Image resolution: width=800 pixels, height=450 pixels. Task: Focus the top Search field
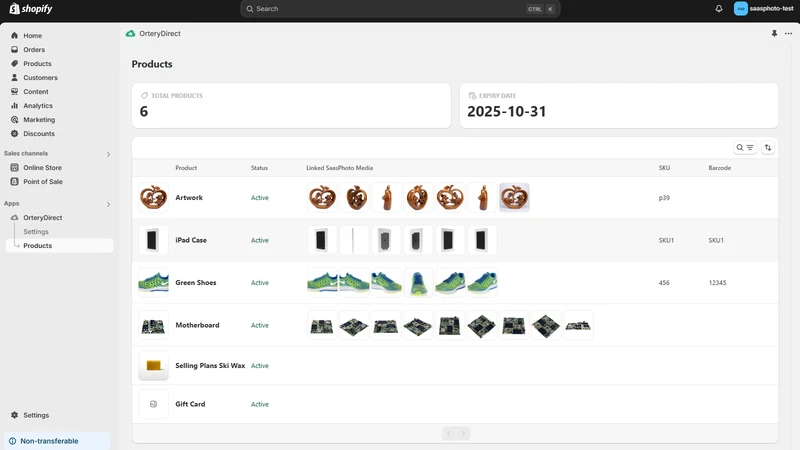[400, 9]
